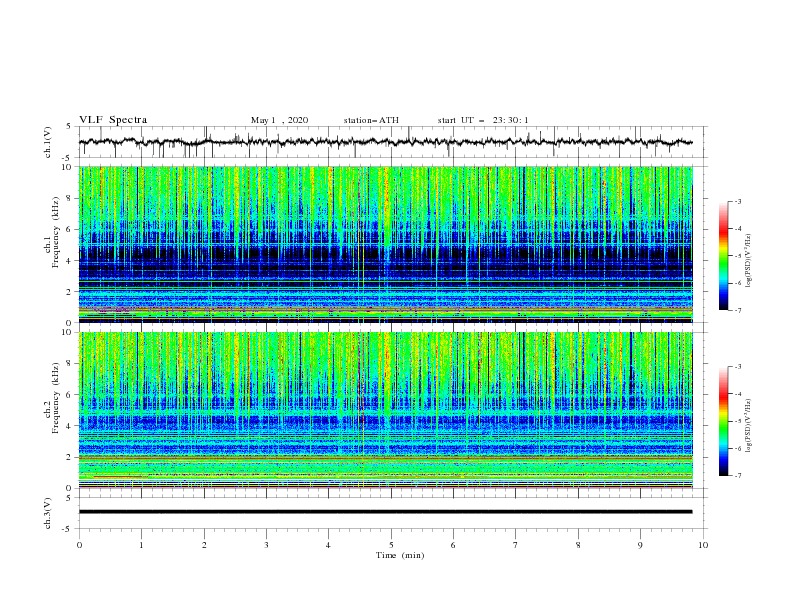Screen dimensions: 792x612
Task: Click time axis tick label "10"
Action: [x=703, y=545]
